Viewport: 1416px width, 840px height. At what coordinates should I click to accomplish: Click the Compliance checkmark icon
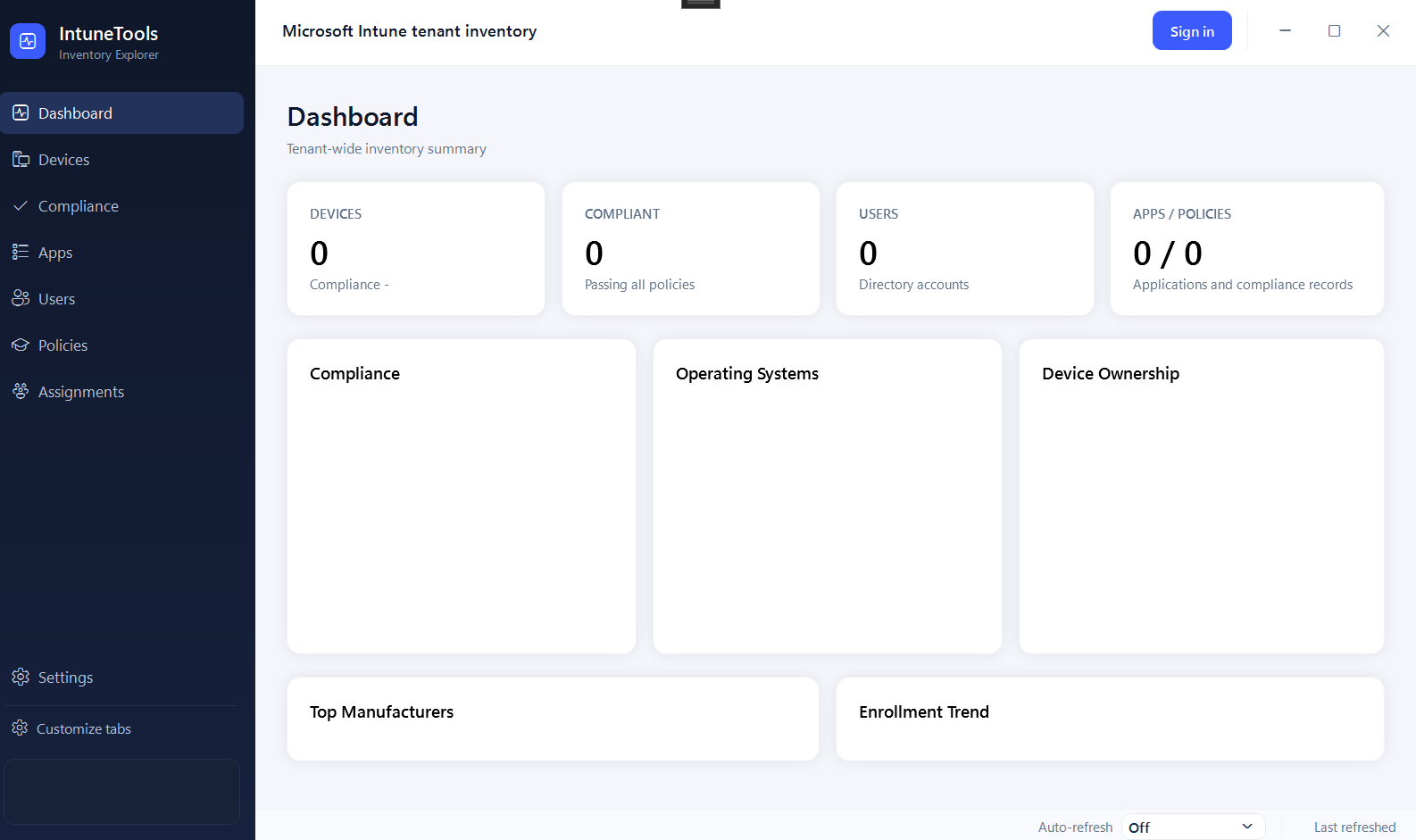click(21, 206)
